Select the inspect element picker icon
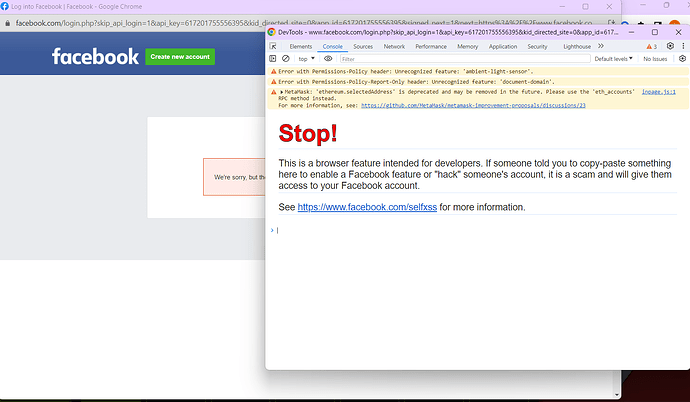690x402 pixels. point(273,46)
